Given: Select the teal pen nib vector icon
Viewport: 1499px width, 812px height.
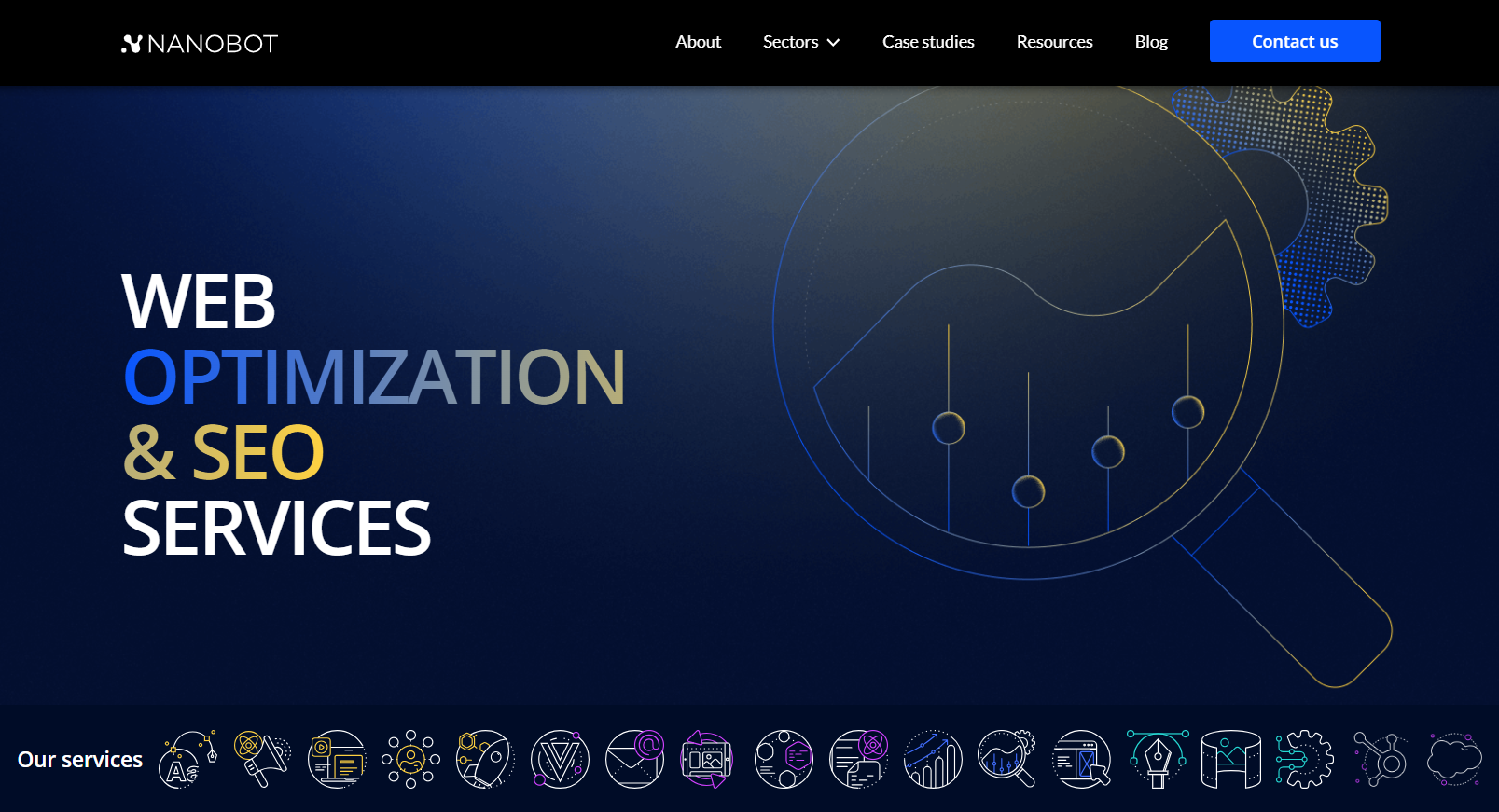Looking at the screenshot, I should (1158, 759).
